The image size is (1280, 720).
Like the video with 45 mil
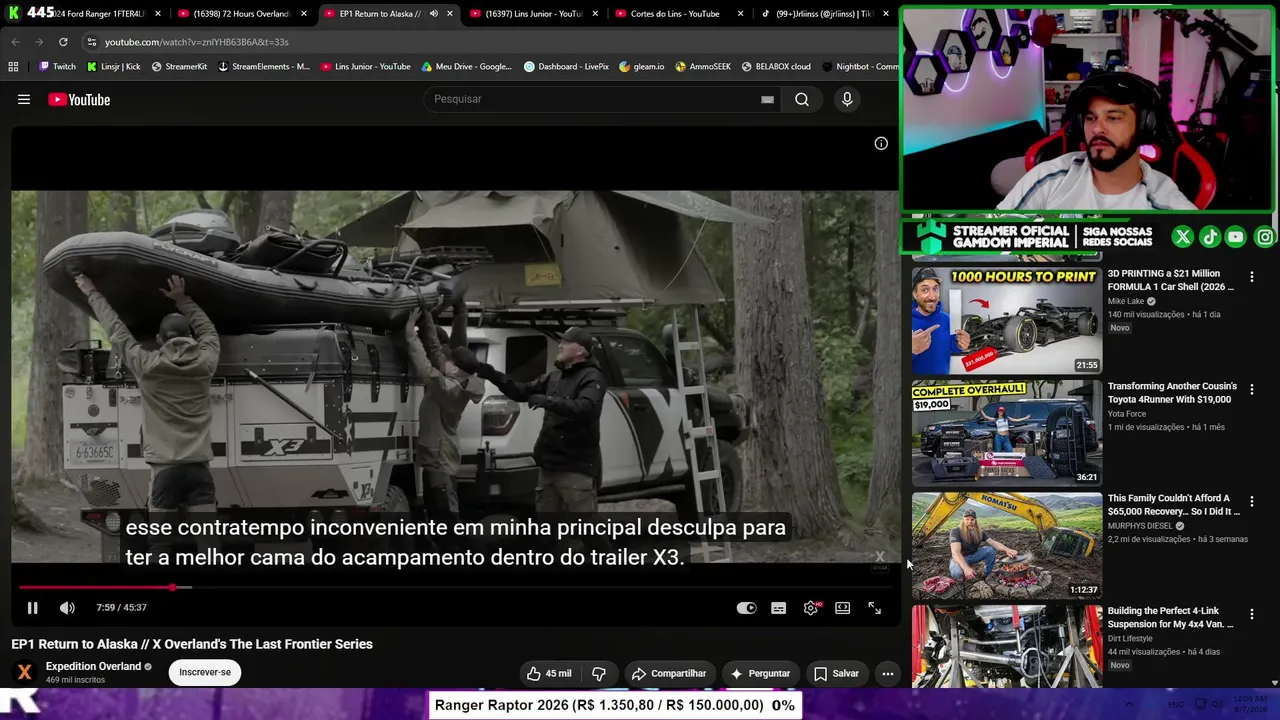tap(549, 674)
